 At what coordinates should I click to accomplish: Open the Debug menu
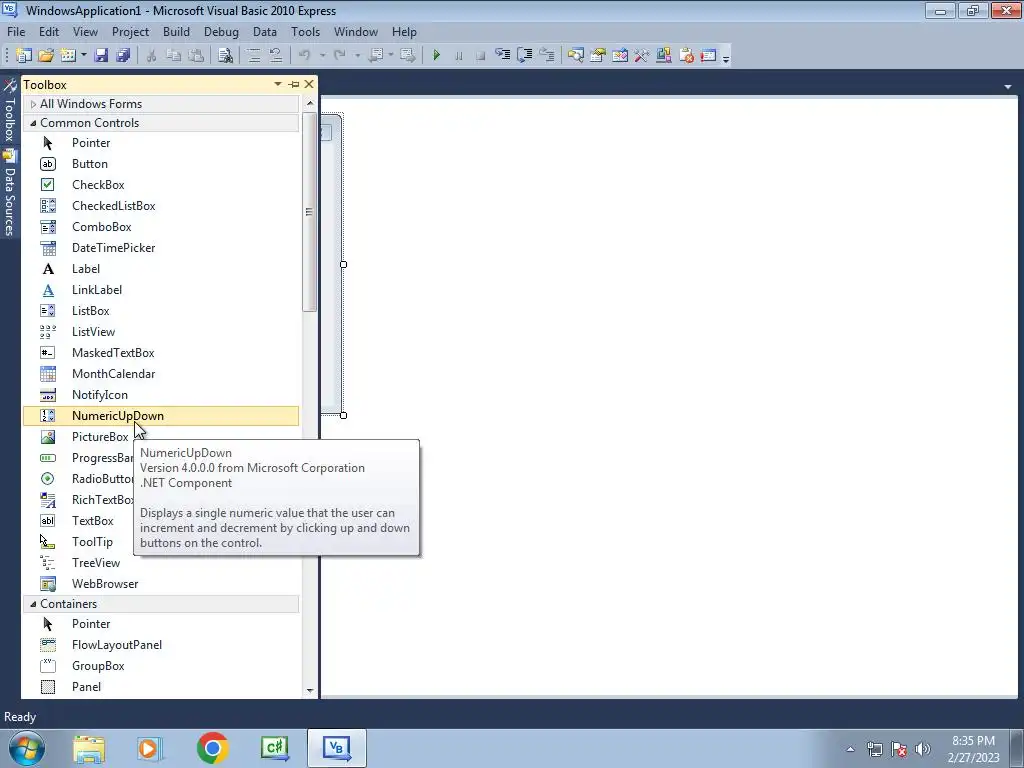pos(221,31)
